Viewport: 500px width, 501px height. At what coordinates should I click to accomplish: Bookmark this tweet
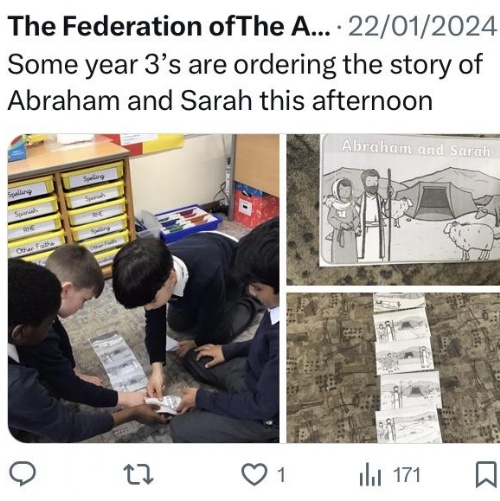[x=486, y=475]
